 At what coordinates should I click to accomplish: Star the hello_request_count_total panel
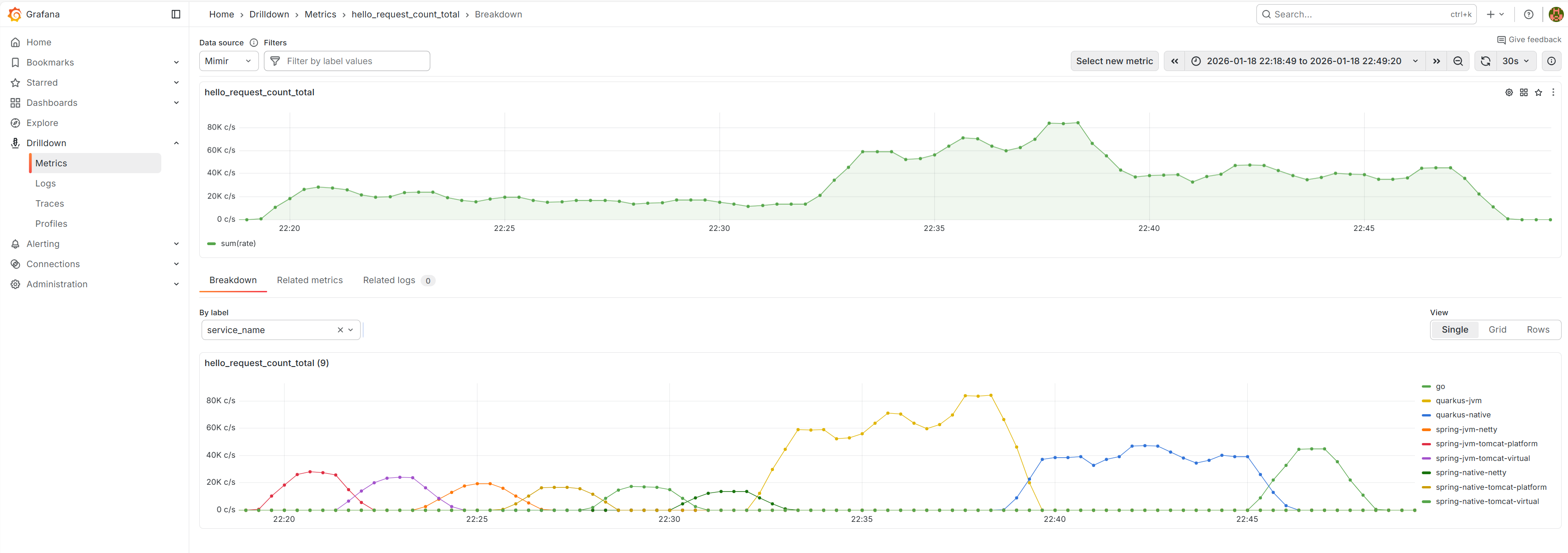point(1539,92)
